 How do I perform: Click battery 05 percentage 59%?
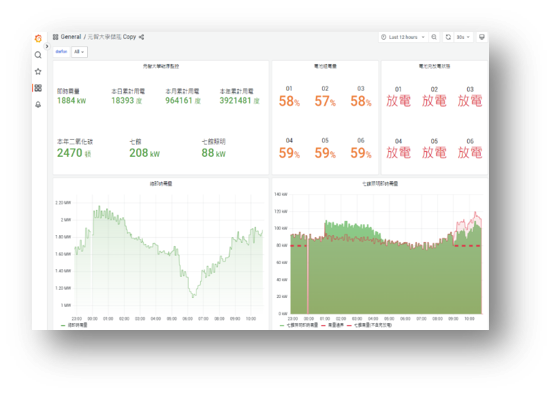tap(325, 153)
